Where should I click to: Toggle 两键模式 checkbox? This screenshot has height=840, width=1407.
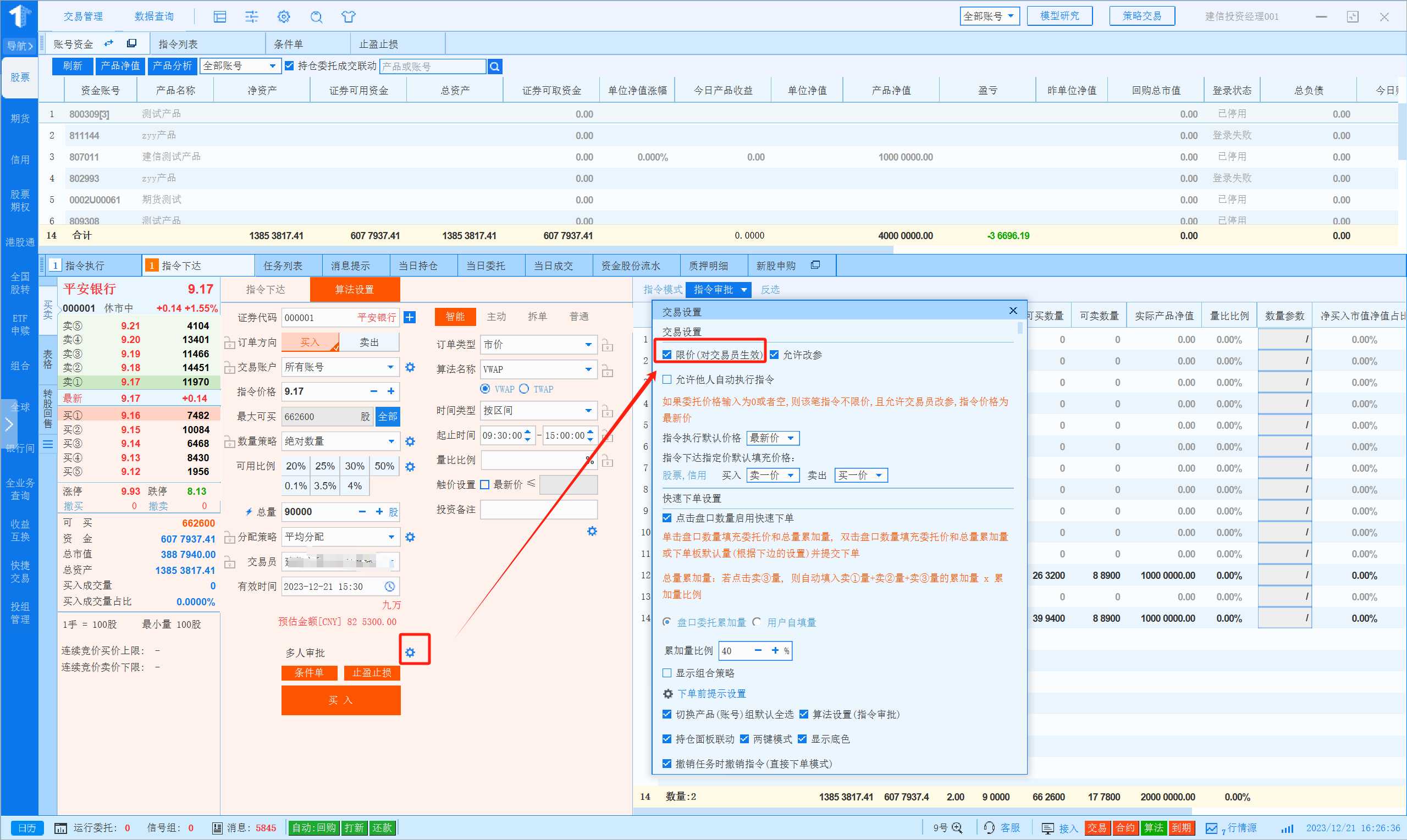(x=744, y=739)
